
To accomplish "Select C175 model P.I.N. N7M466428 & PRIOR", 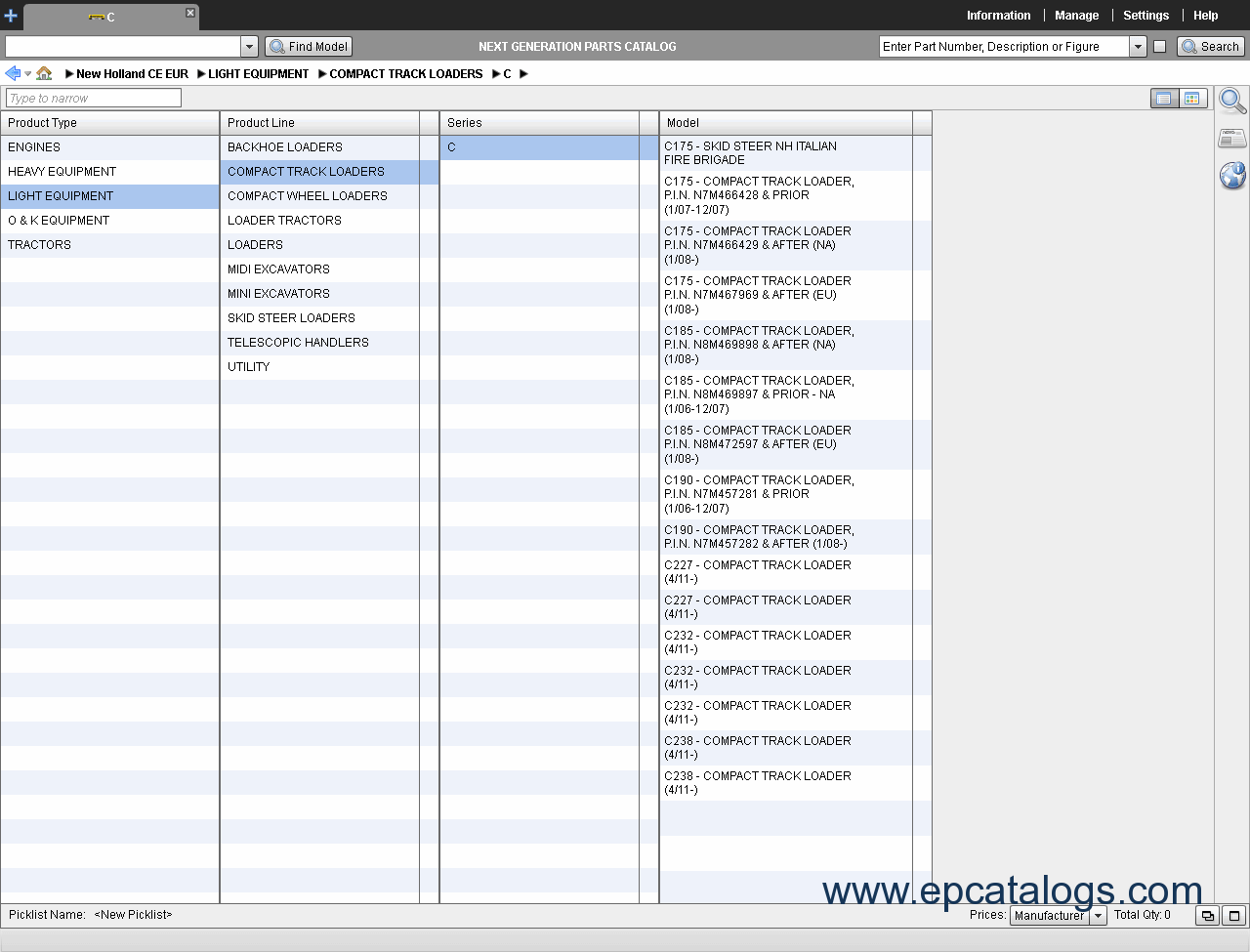I will pos(796,195).
